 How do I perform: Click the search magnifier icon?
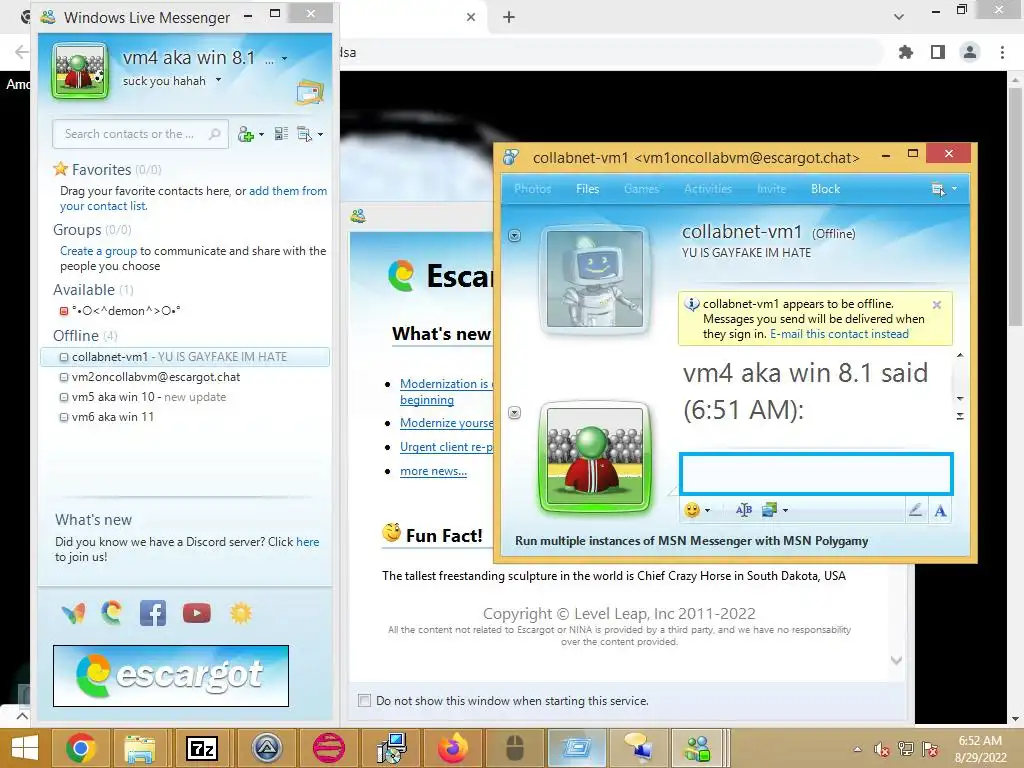coord(214,134)
